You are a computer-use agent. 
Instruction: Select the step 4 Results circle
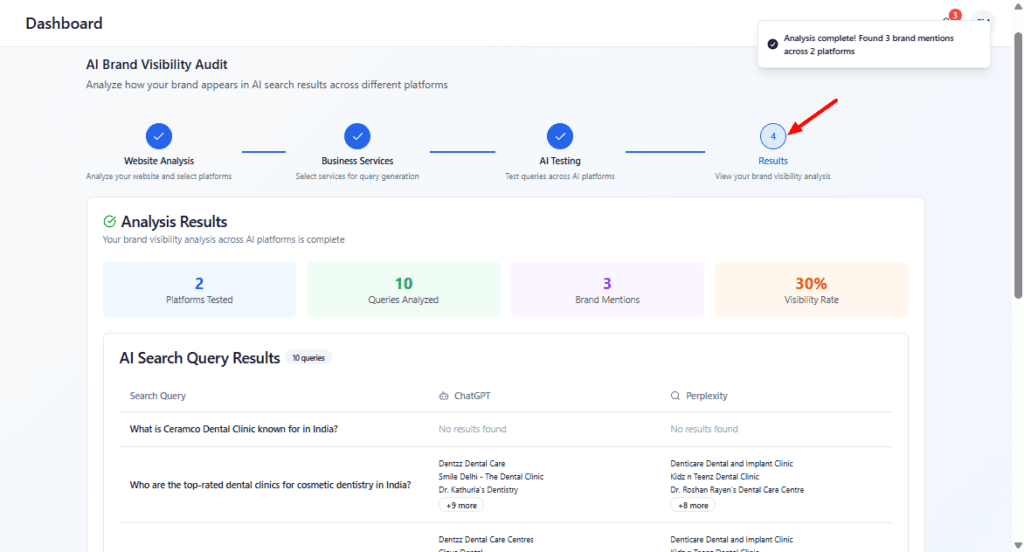[x=772, y=136]
